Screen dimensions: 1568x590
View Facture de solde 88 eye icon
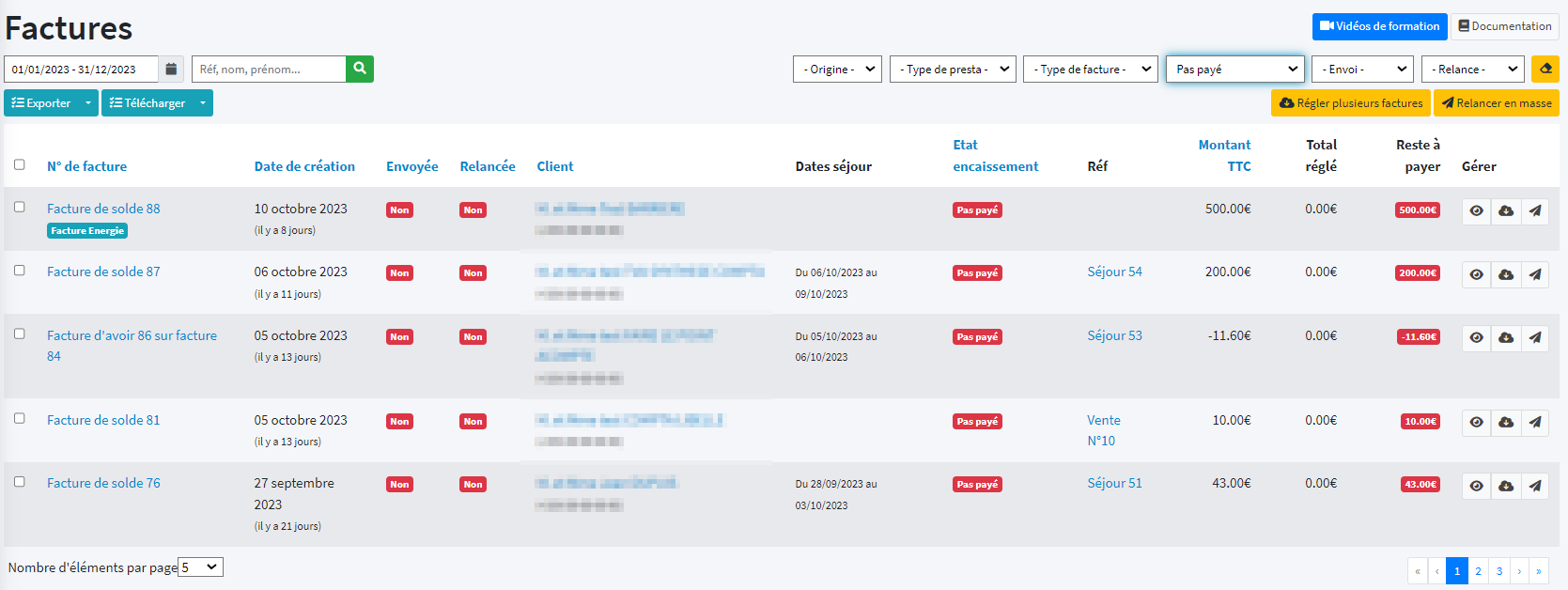click(1476, 211)
